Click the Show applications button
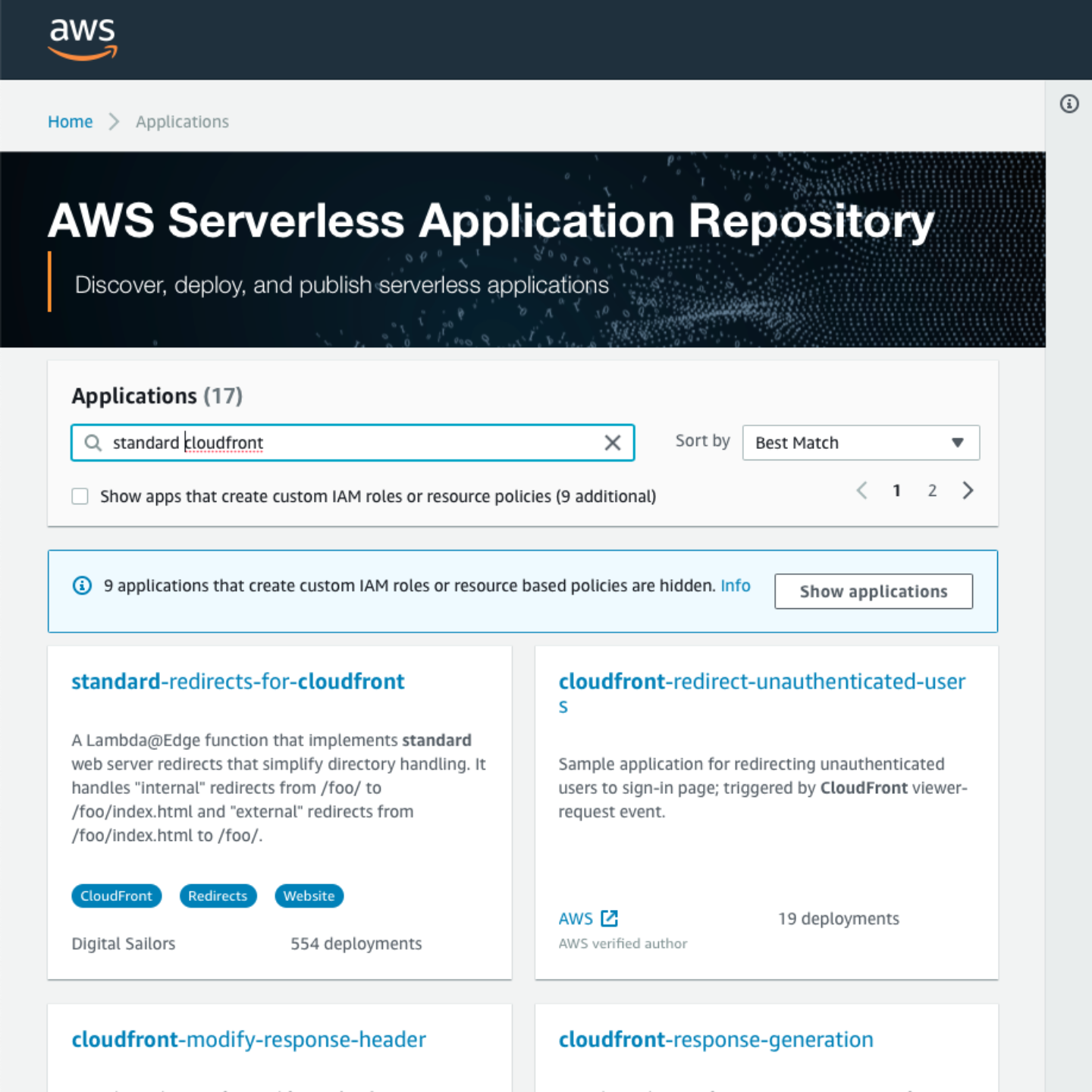 (874, 591)
